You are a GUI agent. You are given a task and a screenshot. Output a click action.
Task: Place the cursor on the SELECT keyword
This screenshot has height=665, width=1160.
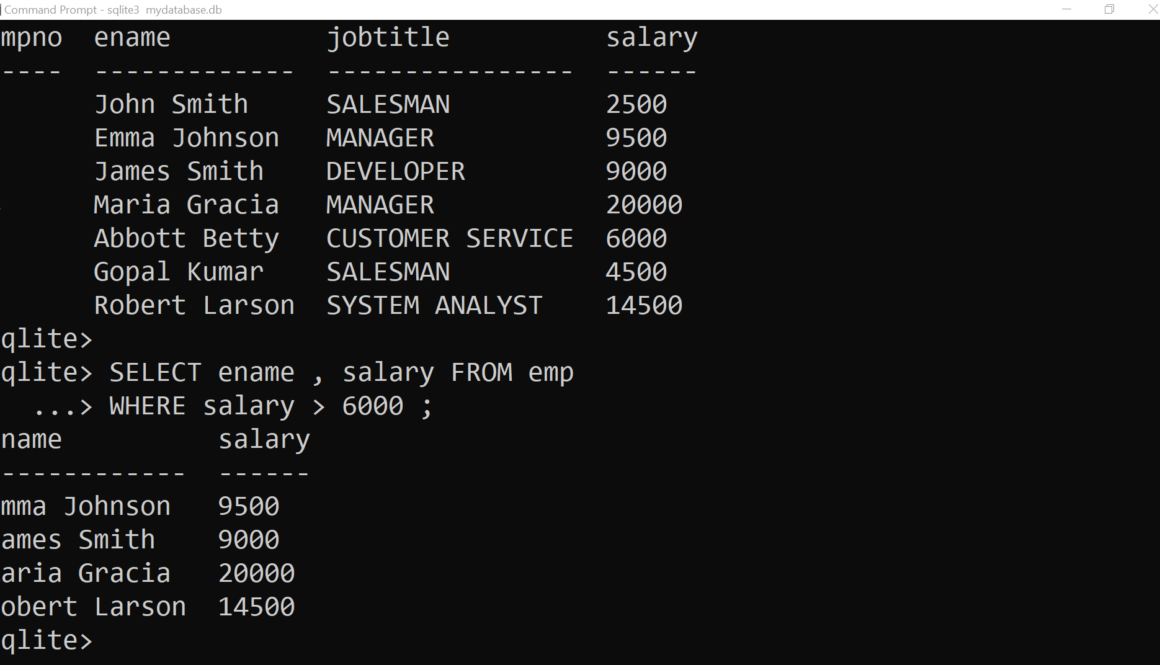pos(155,373)
